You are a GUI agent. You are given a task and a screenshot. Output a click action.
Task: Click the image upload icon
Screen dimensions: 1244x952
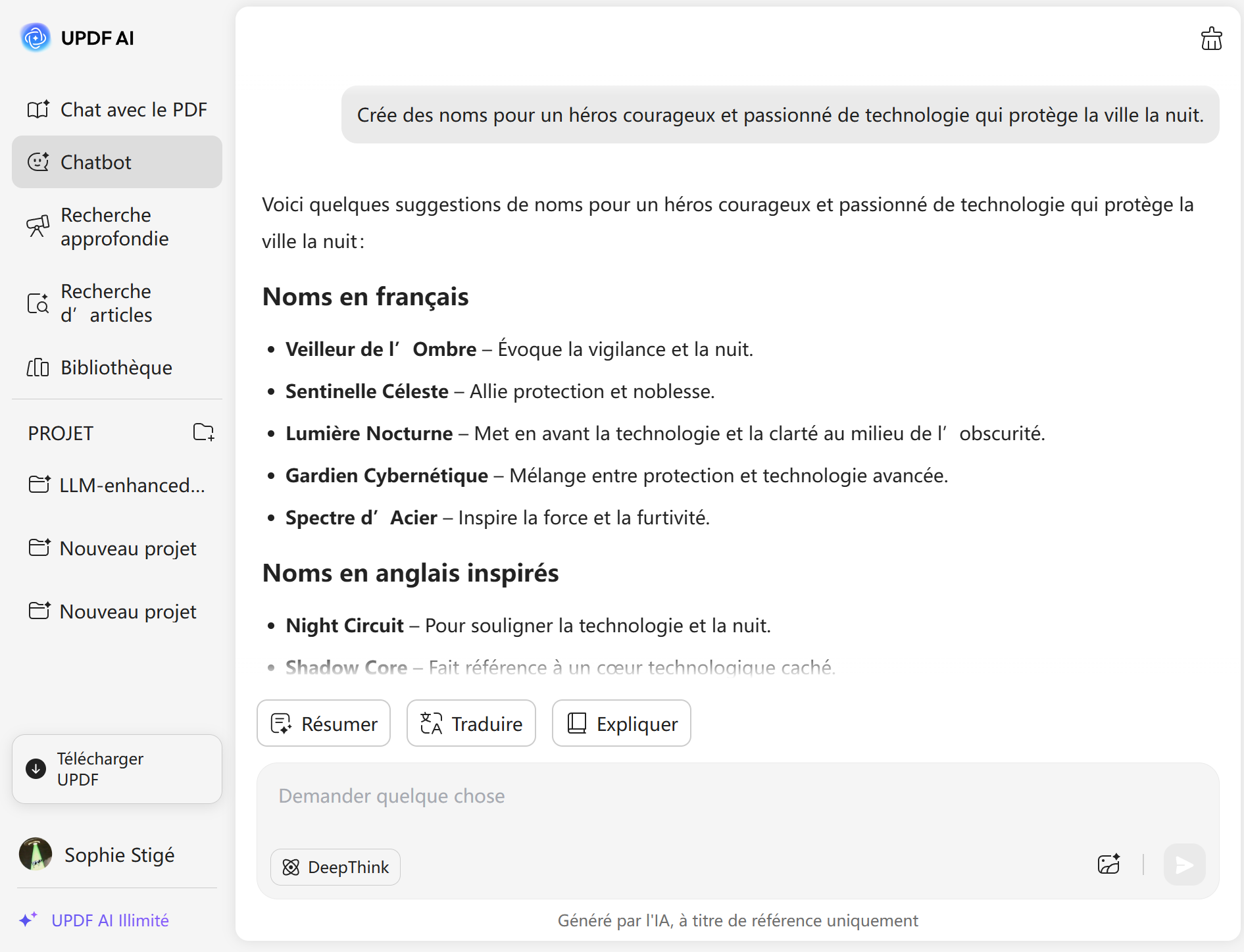click(x=1108, y=864)
